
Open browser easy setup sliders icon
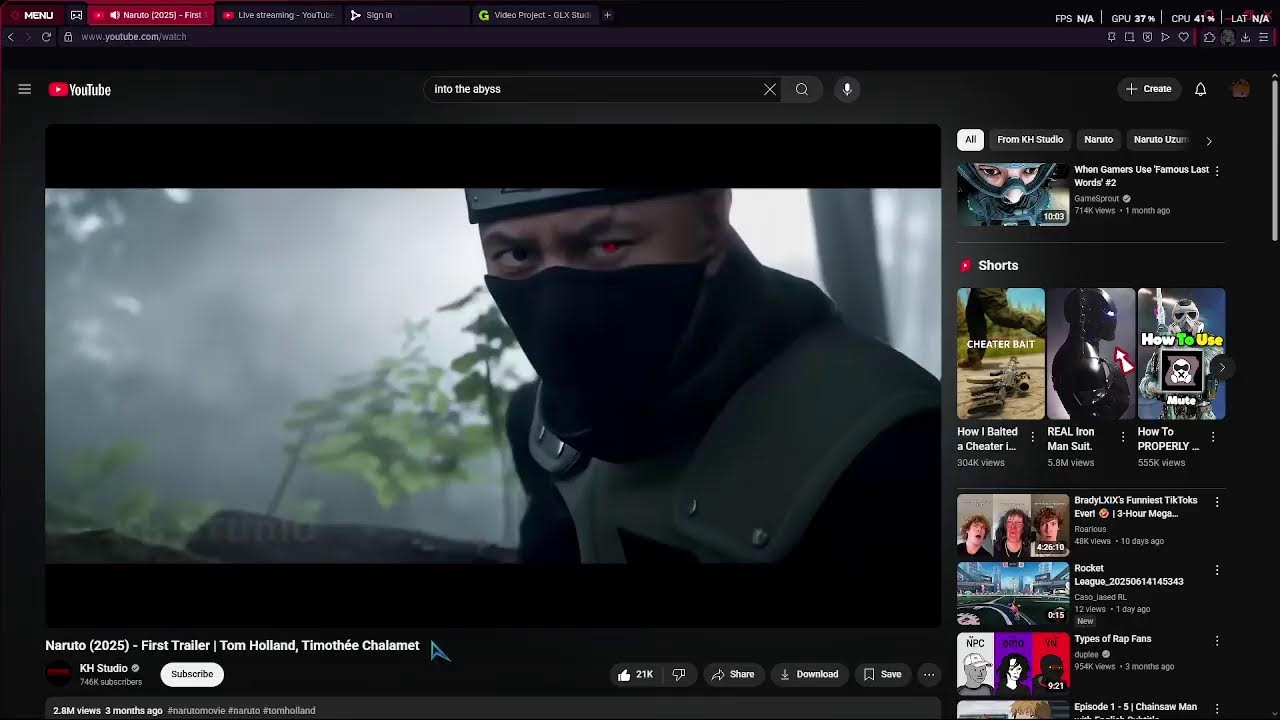[1264, 37]
